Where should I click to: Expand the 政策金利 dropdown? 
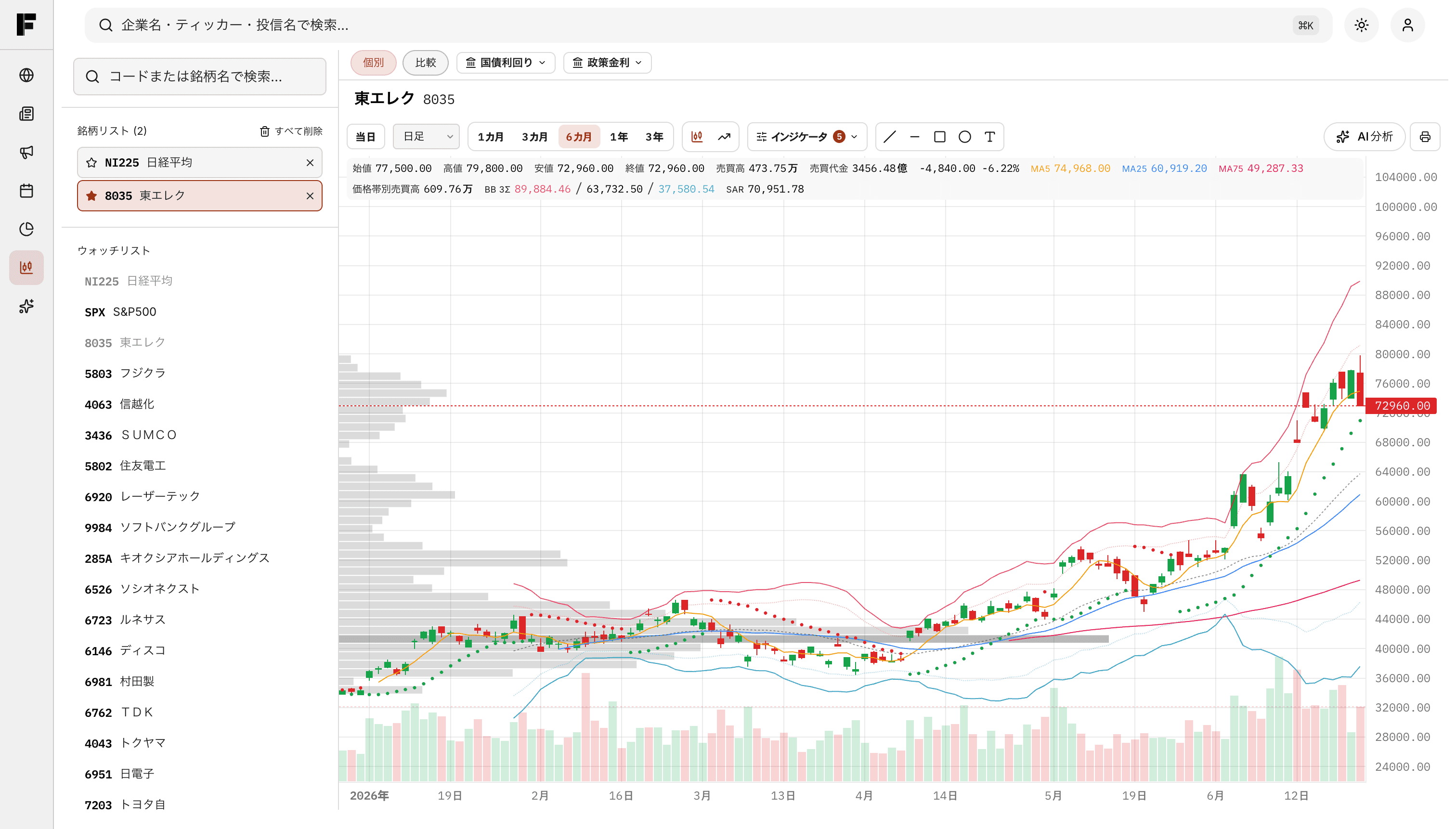point(607,63)
